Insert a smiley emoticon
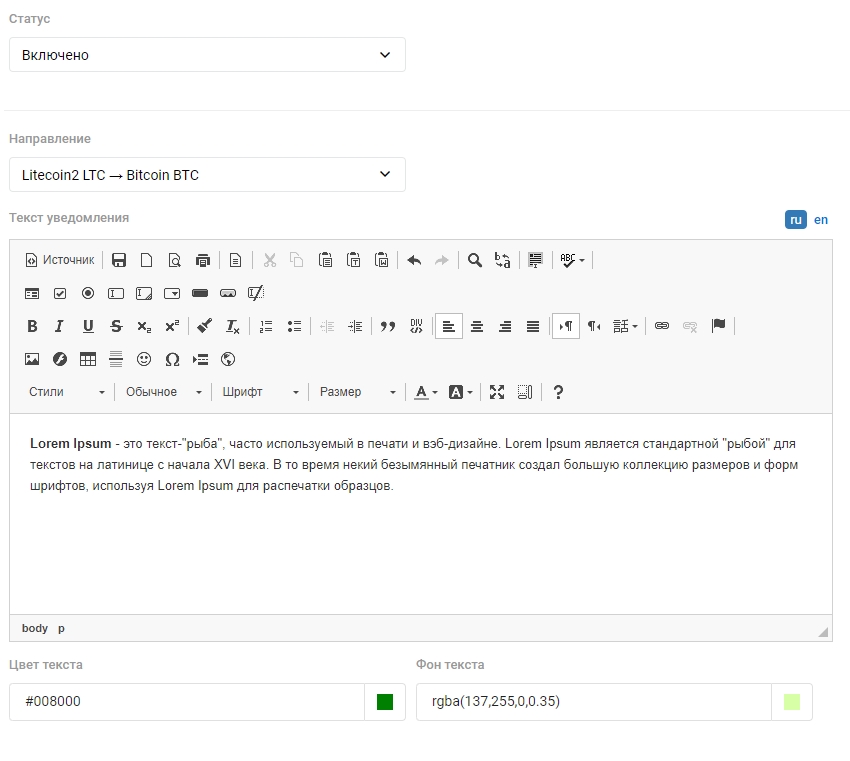Viewport: 850px width, 761px height. click(144, 359)
